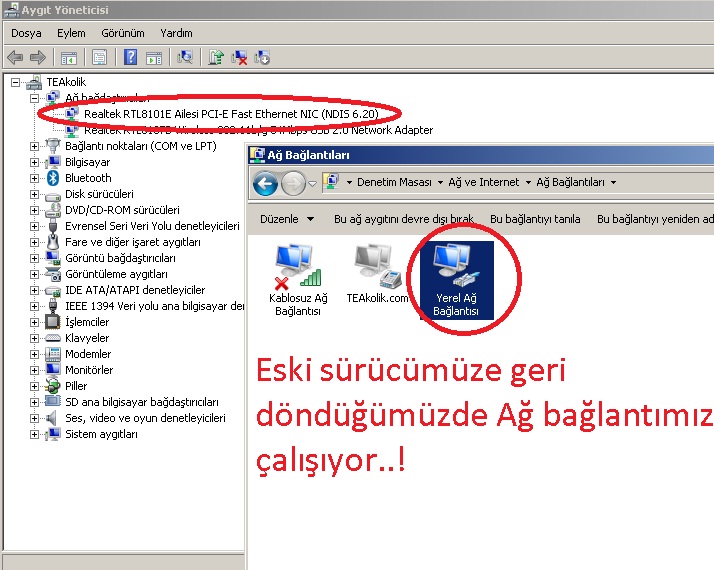
Task: Expand the Klavyeler tree node
Action: [34, 338]
